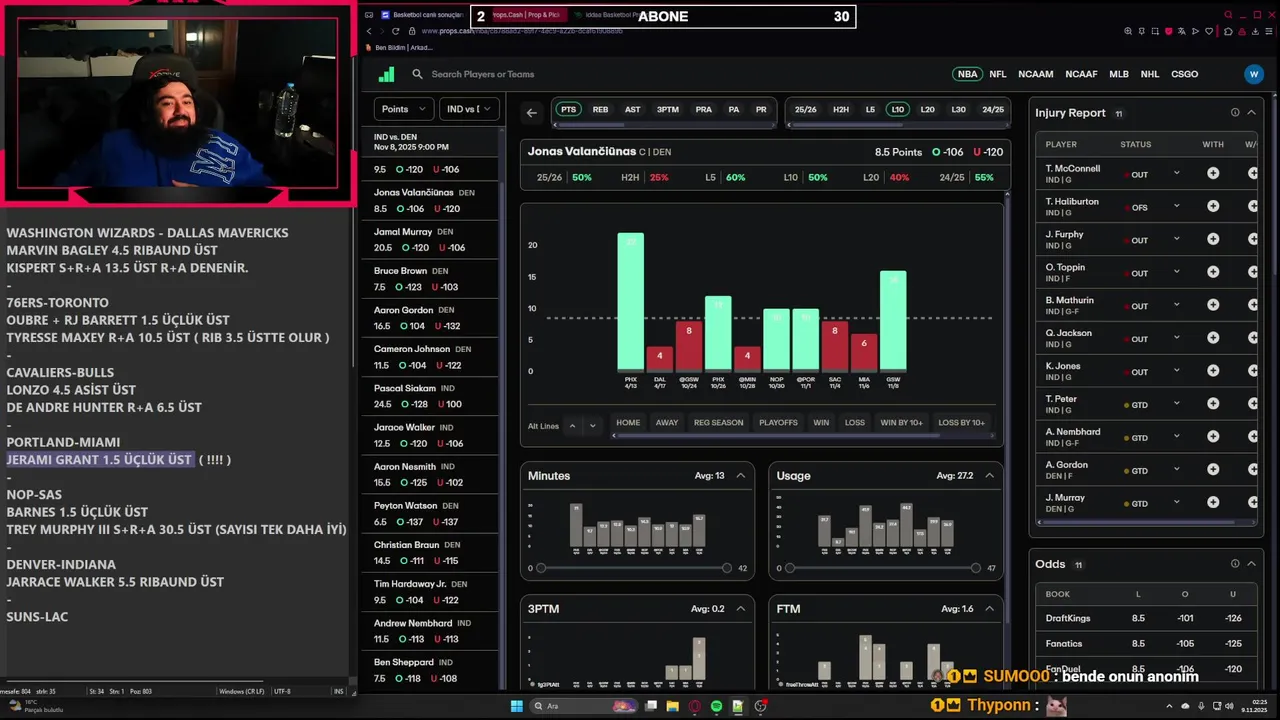Click the Odds panel info icon
Image resolution: width=1280 pixels, height=720 pixels.
[x=1235, y=564]
